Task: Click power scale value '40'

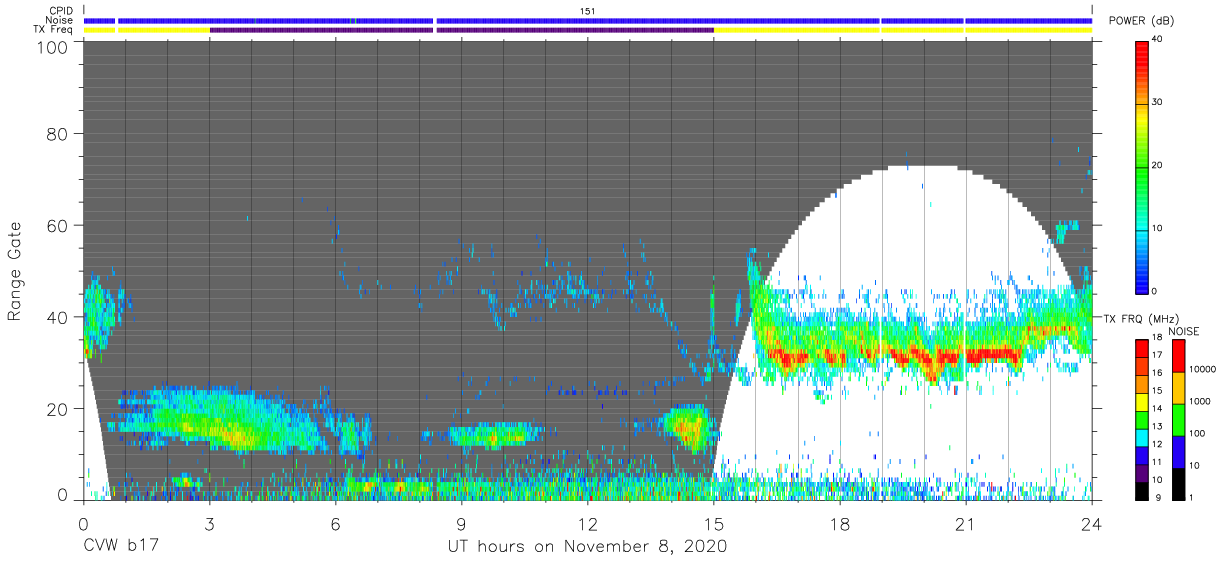Action: pos(1157,40)
